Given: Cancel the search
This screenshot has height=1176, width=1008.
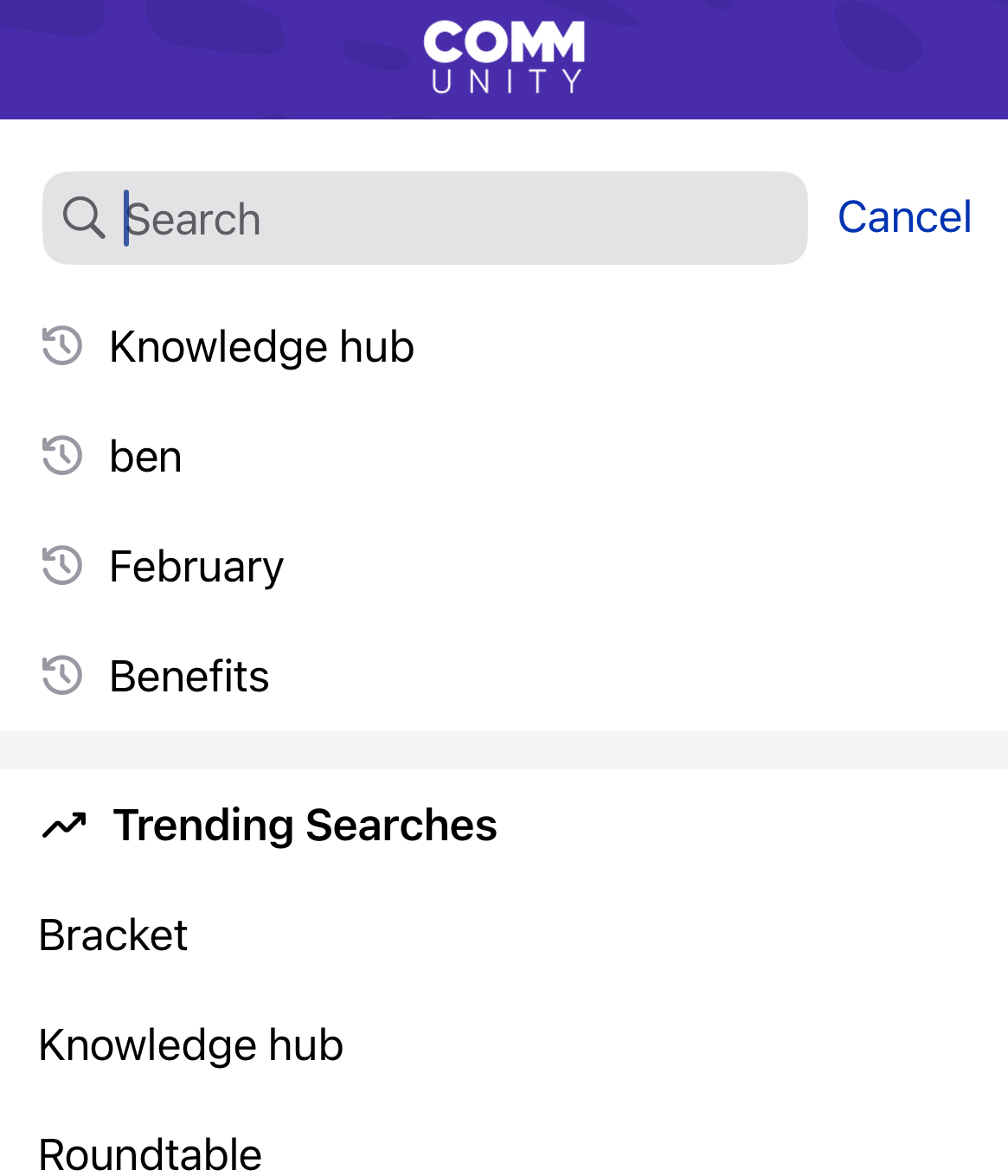Looking at the screenshot, I should [x=904, y=217].
